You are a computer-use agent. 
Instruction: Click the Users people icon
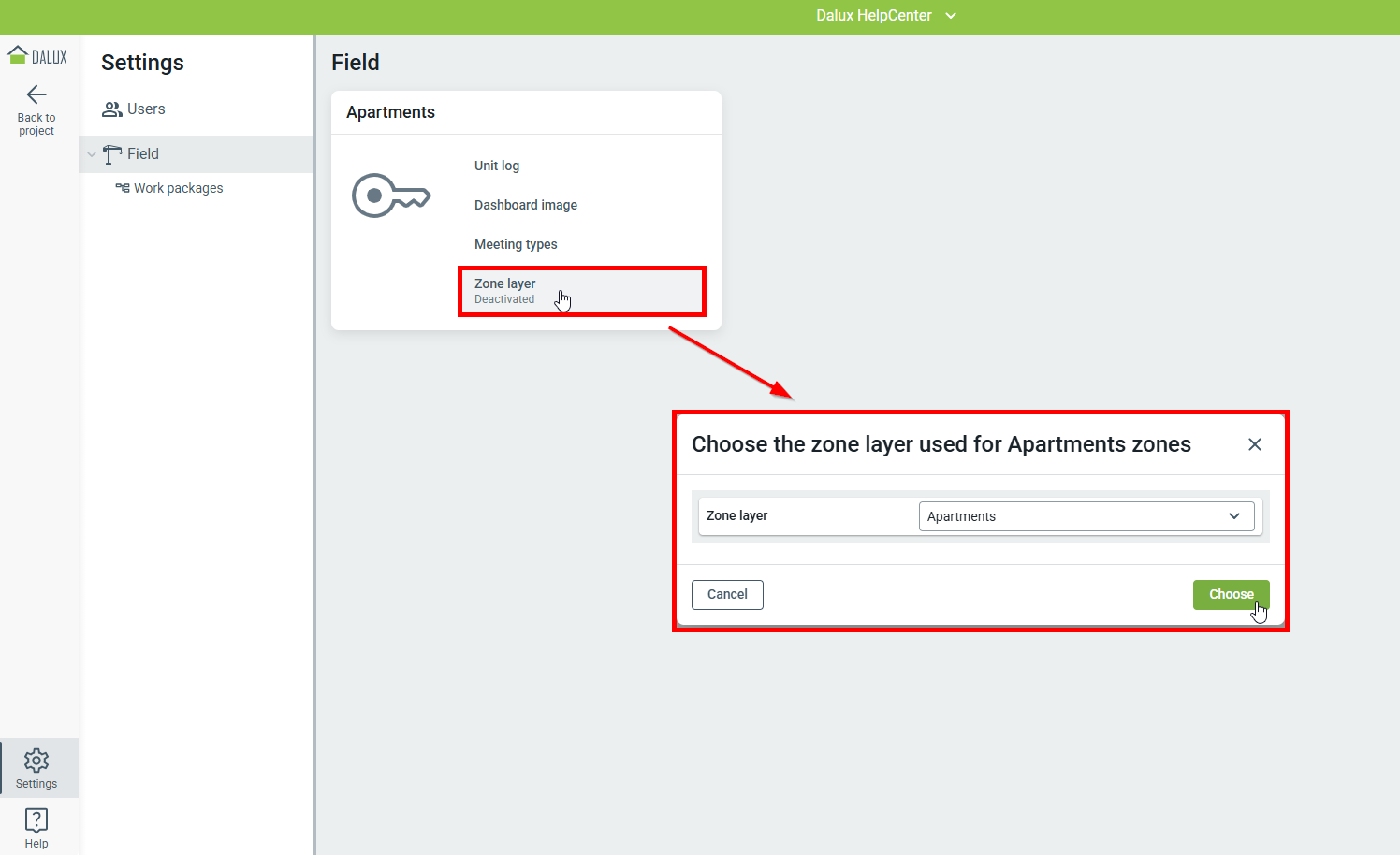112,109
